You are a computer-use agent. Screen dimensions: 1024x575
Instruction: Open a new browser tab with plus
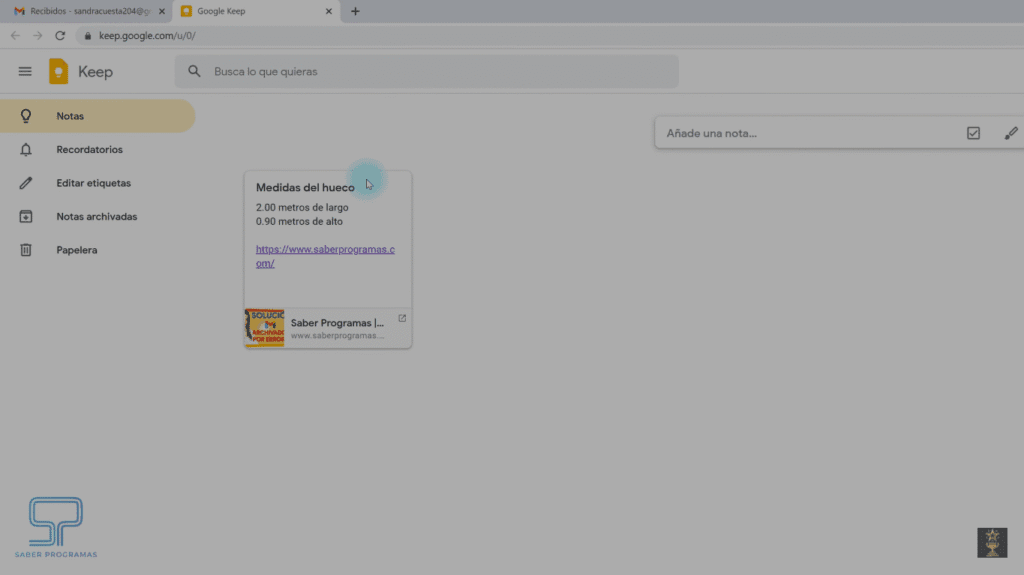pos(355,11)
